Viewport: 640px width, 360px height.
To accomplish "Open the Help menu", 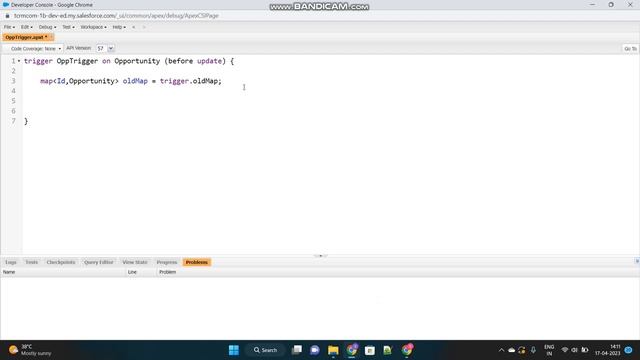I will pyautogui.click(x=119, y=27).
